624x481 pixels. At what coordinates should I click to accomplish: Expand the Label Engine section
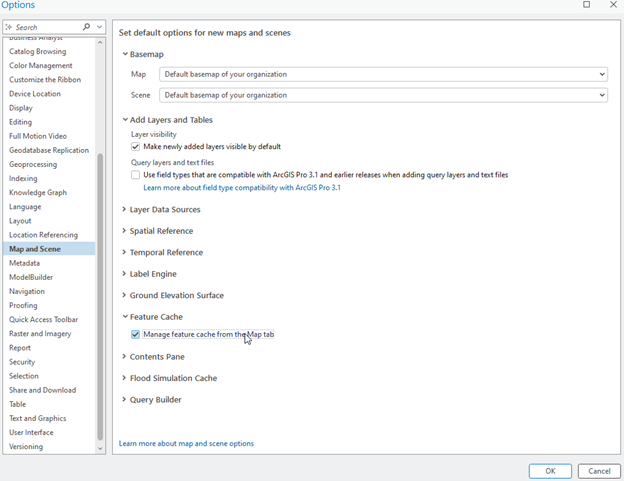(124, 274)
